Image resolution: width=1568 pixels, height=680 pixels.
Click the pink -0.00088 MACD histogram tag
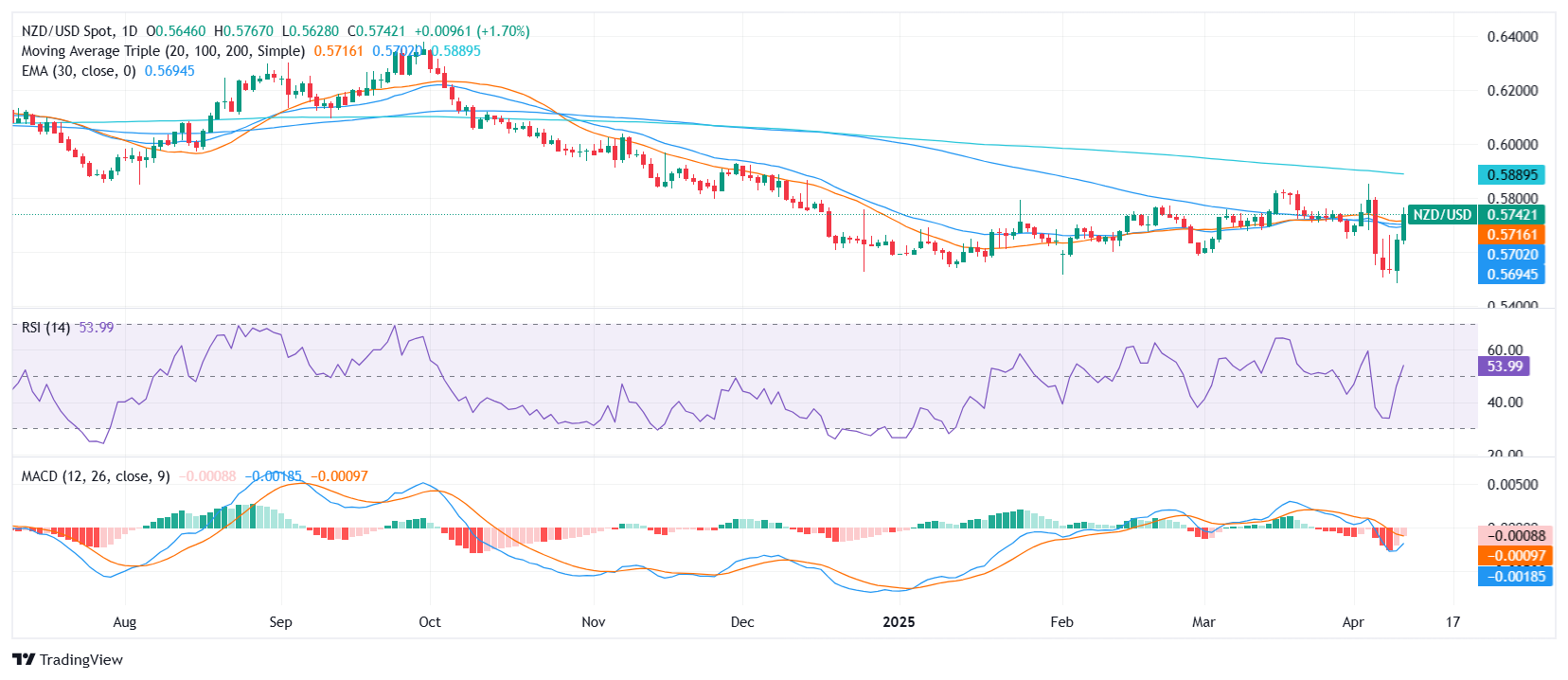click(1514, 536)
